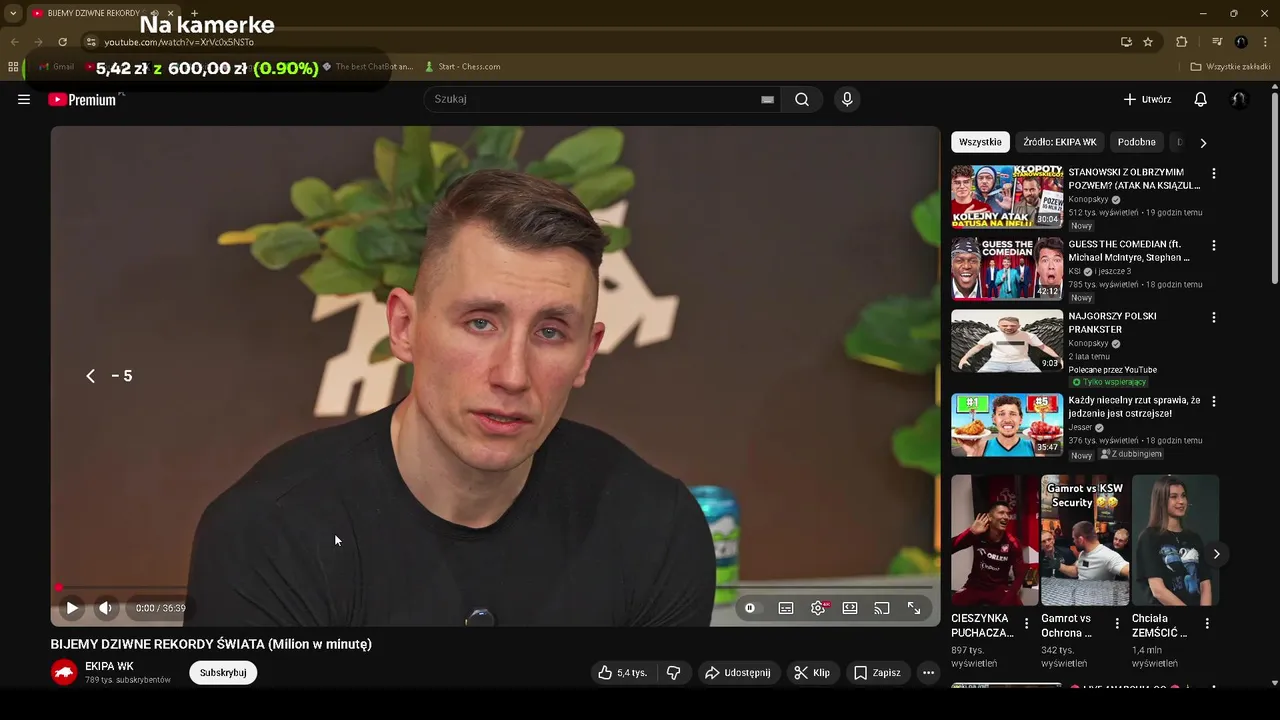The width and height of the screenshot is (1280, 720).
Task: Open Jesser's 35:47 video thumbnail
Action: 1007,425
